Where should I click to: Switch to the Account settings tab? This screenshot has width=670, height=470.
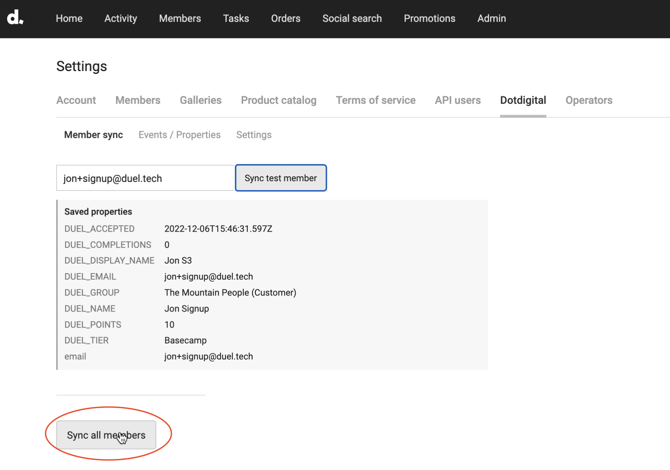pyautogui.click(x=76, y=100)
